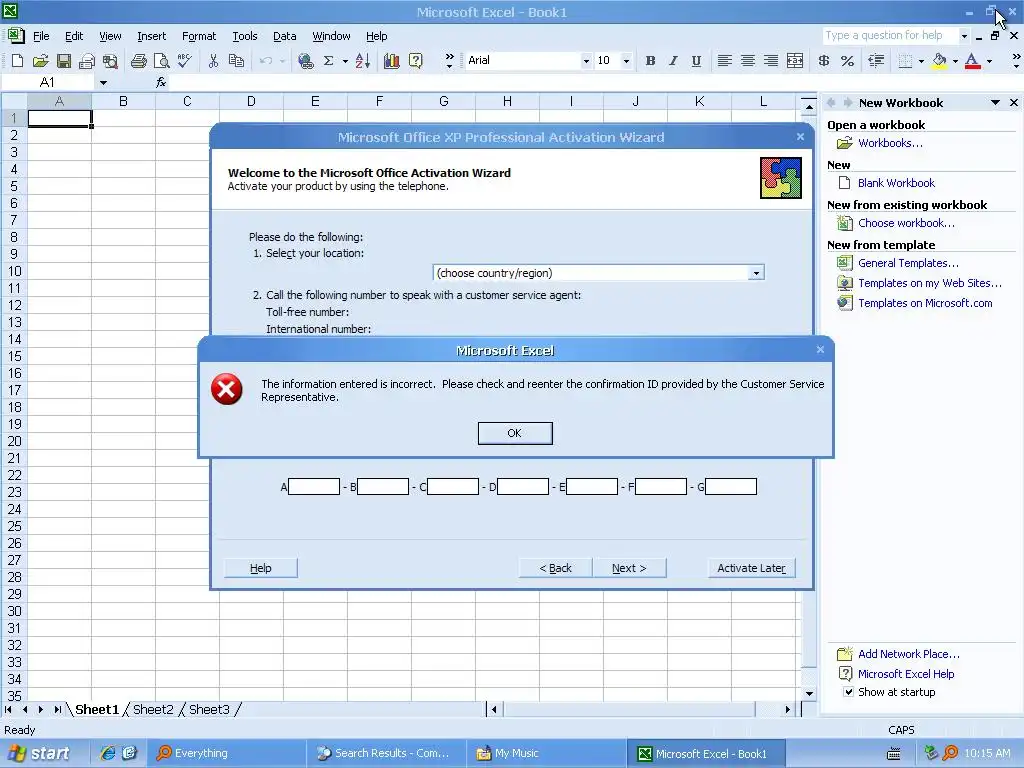Click the Copy toolbar icon
This screenshot has height=768, width=1024.
[x=236, y=61]
